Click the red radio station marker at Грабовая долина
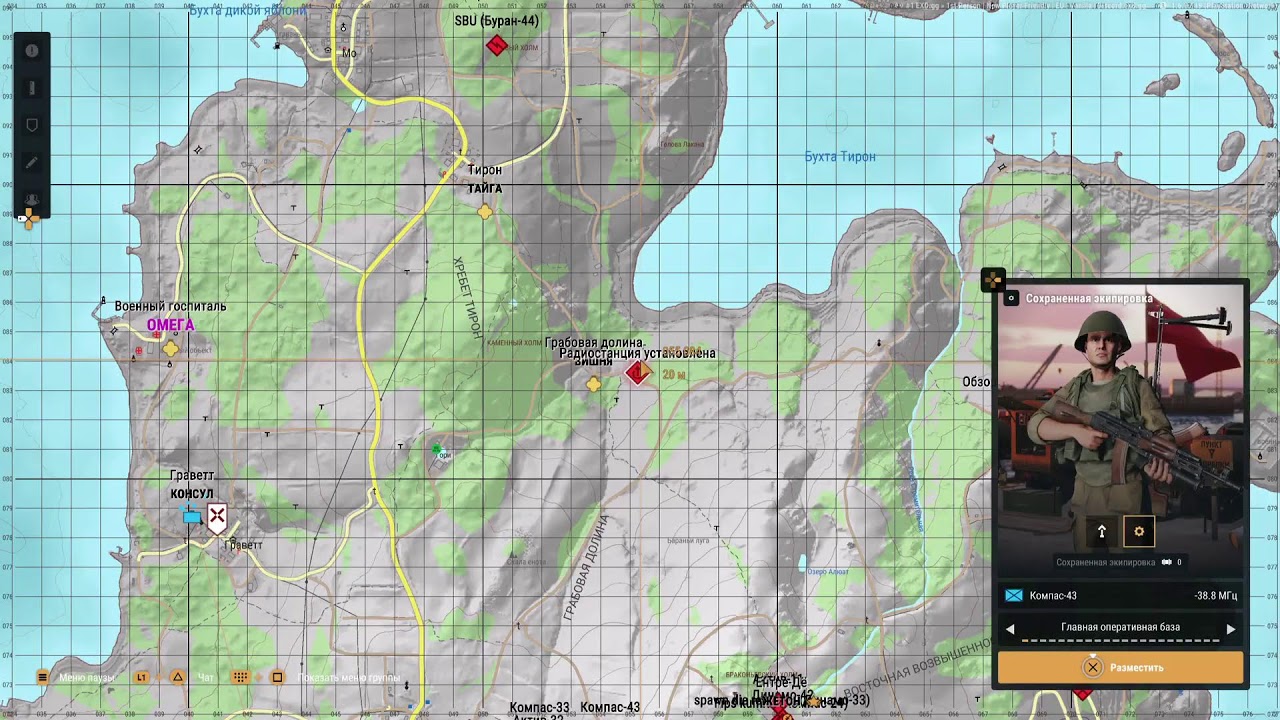This screenshot has height=720, width=1280. pos(637,373)
